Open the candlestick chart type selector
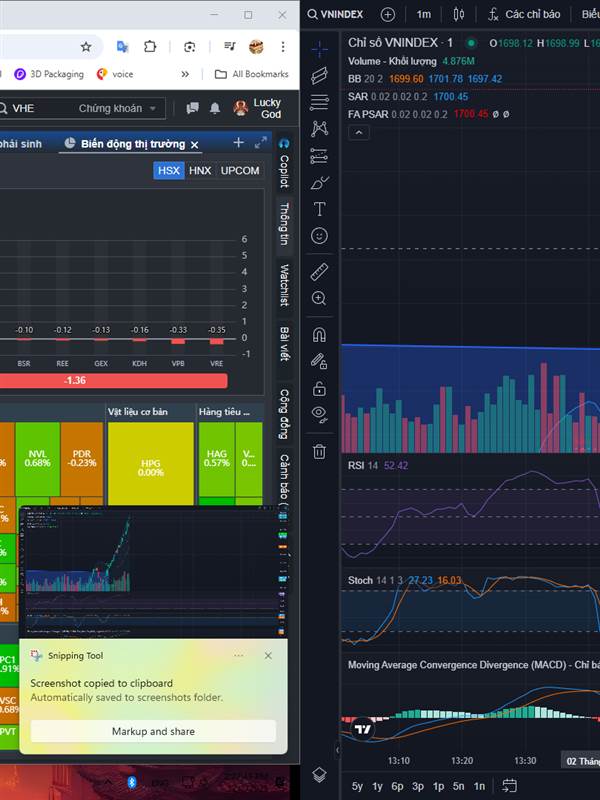The height and width of the screenshot is (800, 600). (459, 14)
